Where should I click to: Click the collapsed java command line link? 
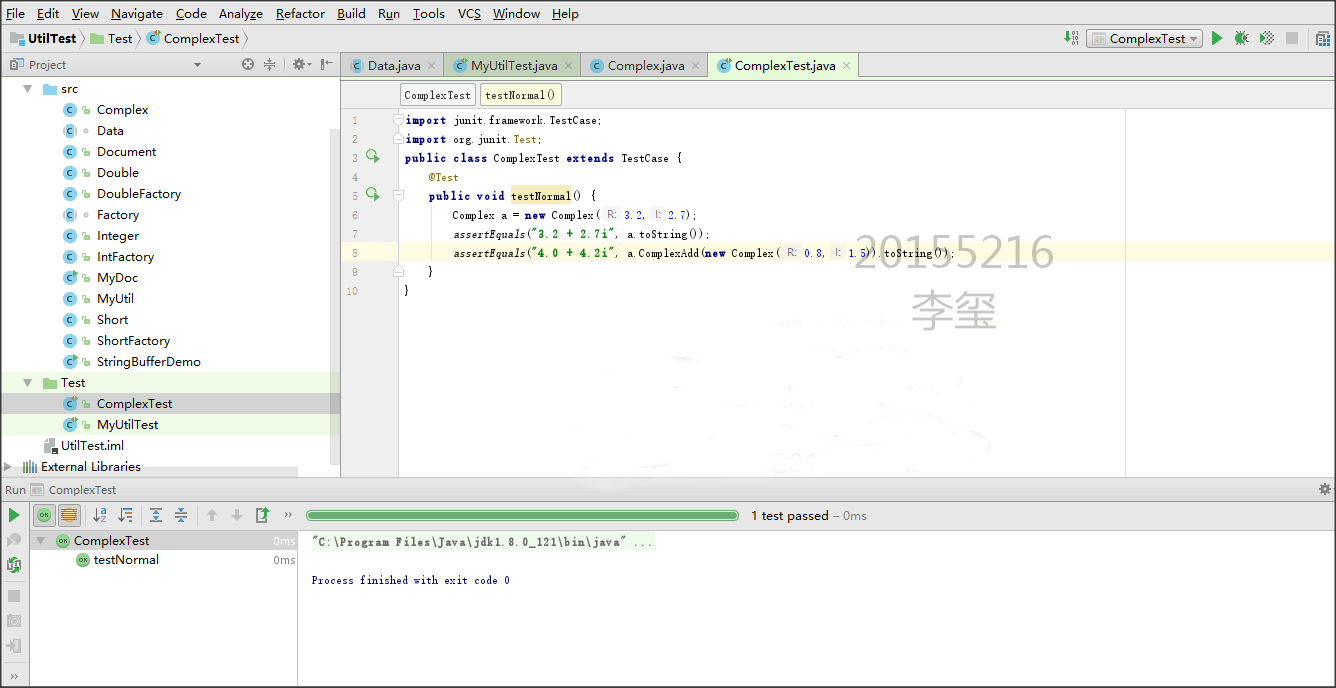tap(482, 542)
